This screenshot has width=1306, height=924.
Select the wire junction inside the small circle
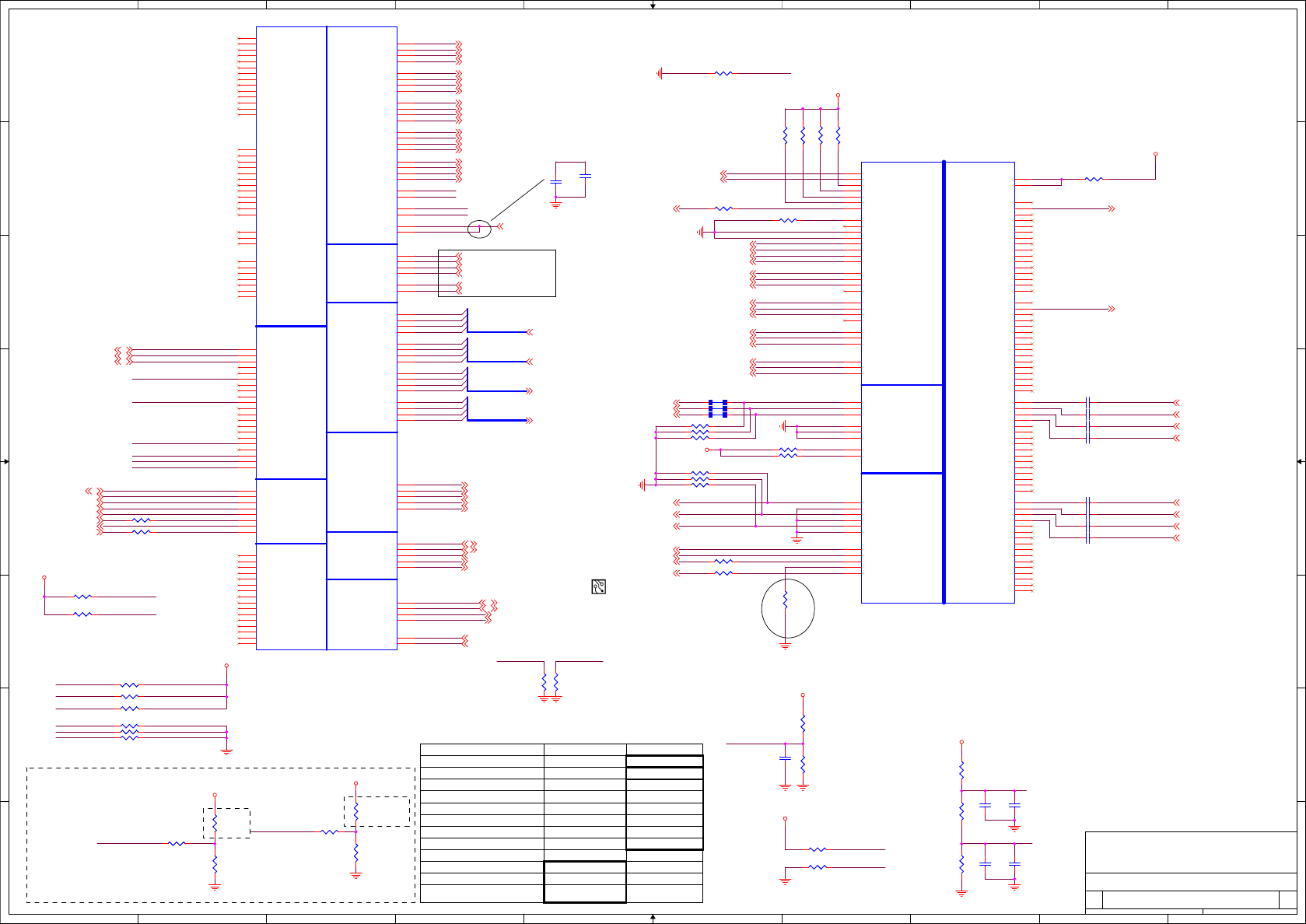click(x=478, y=228)
